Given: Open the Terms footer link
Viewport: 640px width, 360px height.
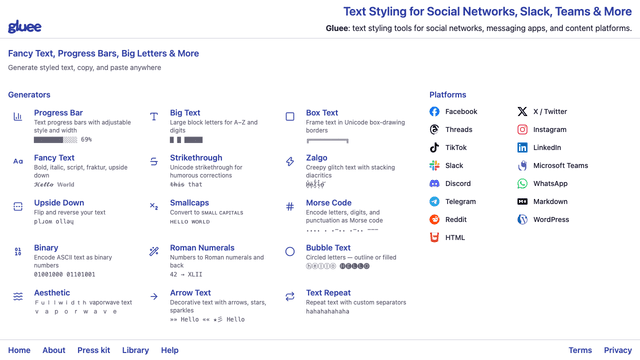Looking at the screenshot, I should coord(580,350).
